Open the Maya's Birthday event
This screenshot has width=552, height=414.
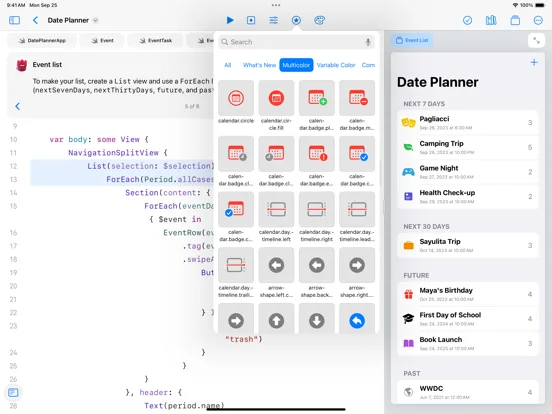click(468, 294)
